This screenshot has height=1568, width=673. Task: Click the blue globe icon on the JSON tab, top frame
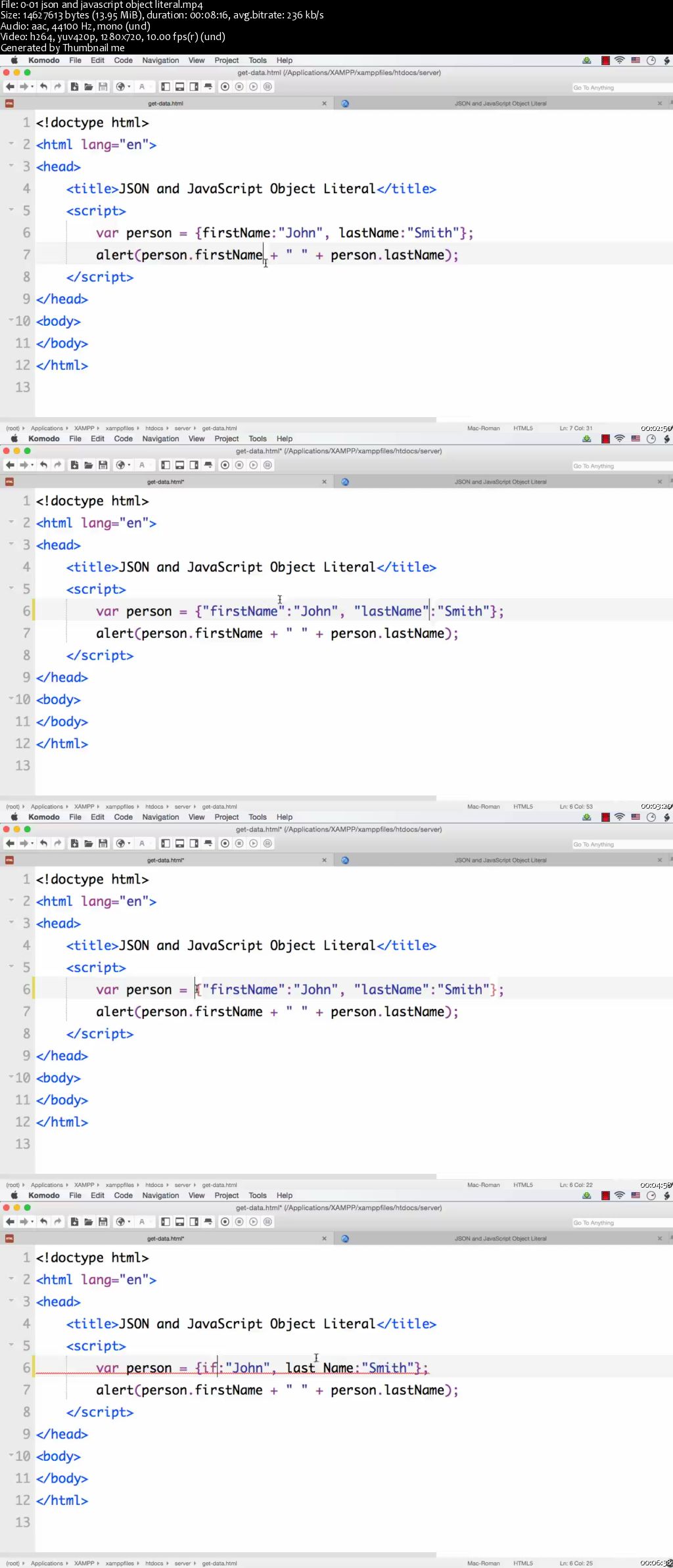click(345, 103)
